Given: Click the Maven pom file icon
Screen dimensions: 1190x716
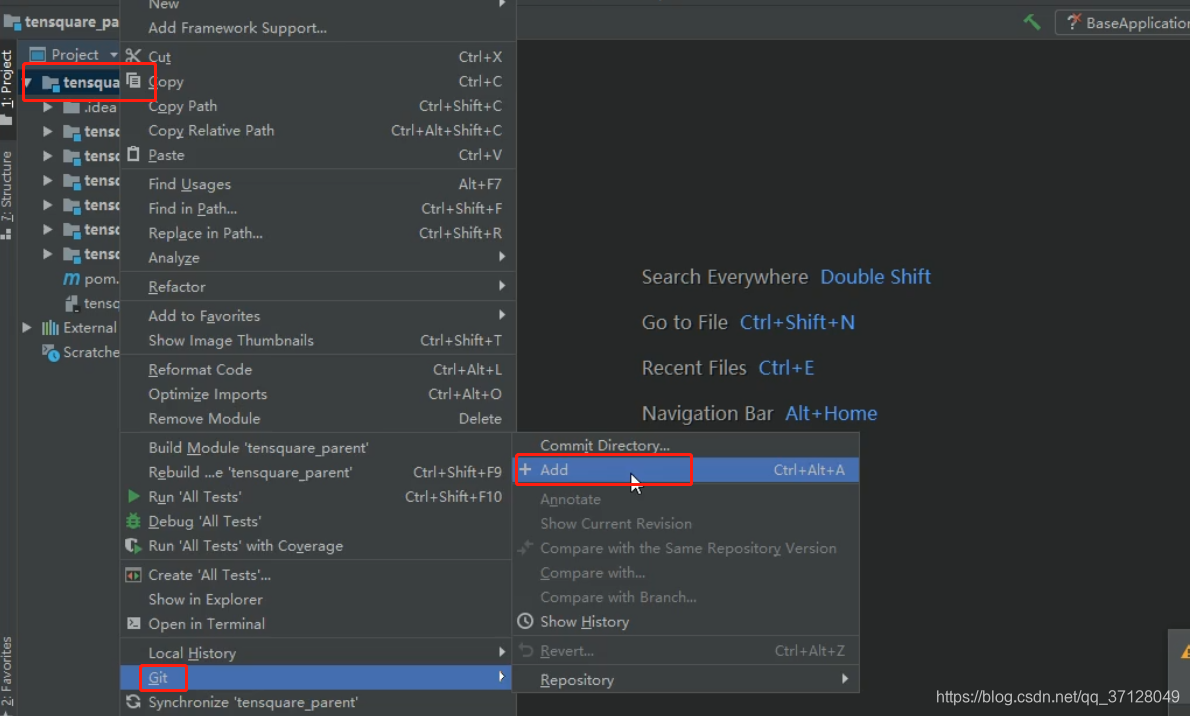Looking at the screenshot, I should point(71,279).
